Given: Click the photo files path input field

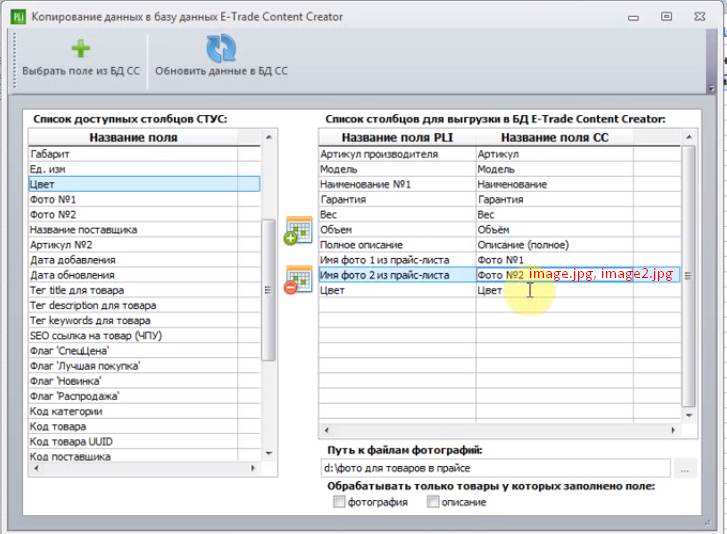Looking at the screenshot, I should 495,468.
